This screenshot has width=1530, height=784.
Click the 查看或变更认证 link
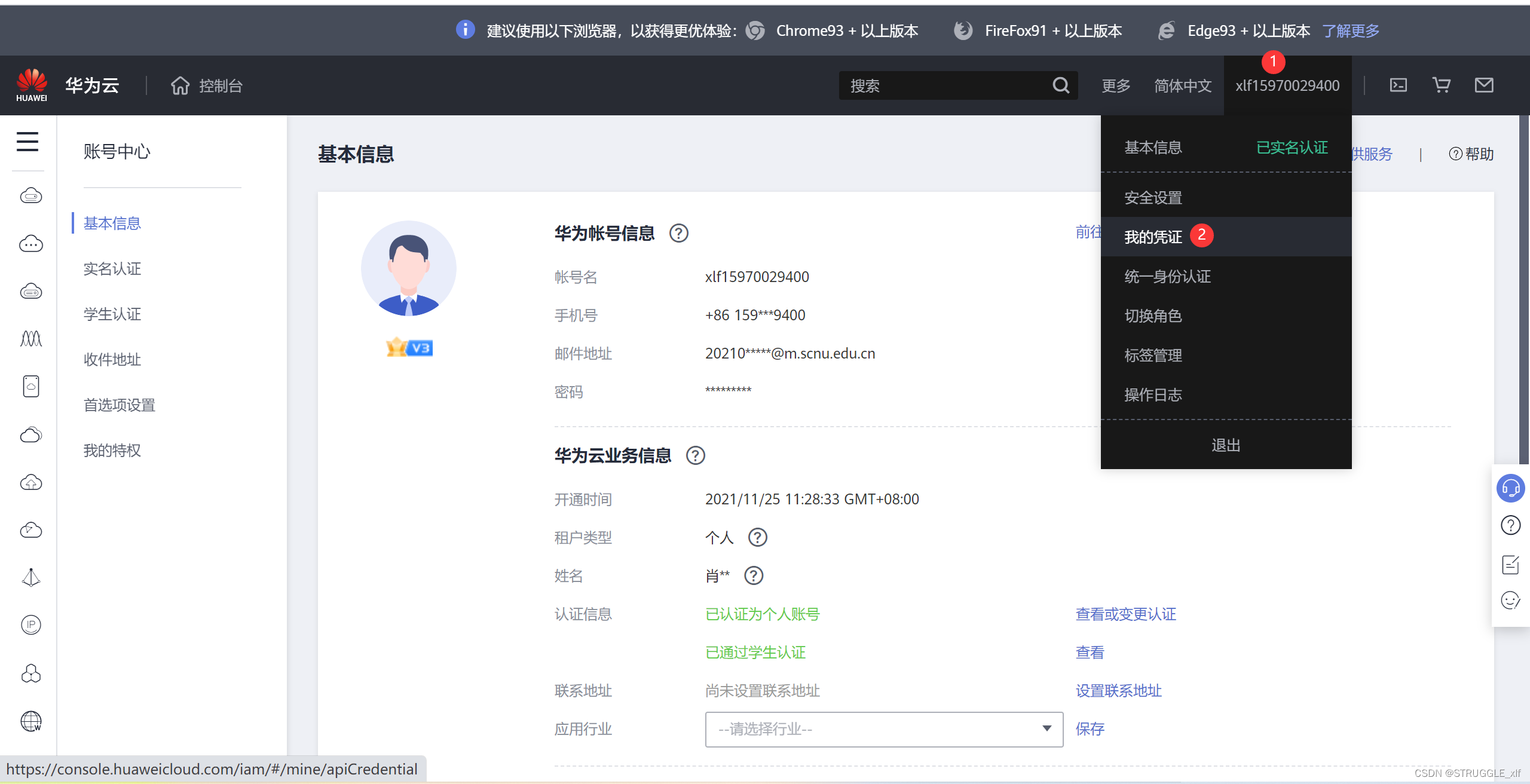click(1125, 614)
